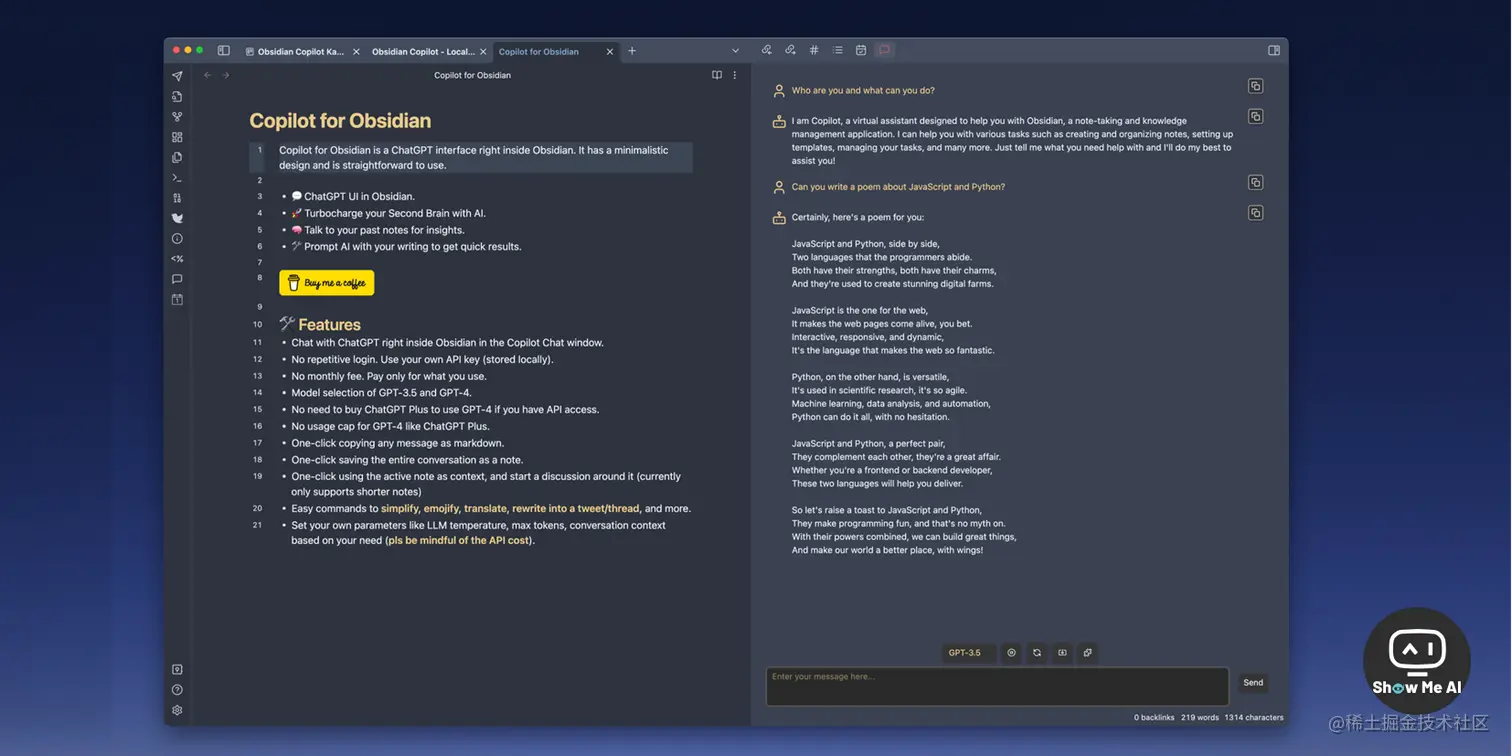Toggle the left sidebar panel icon

pyautogui.click(x=224, y=51)
